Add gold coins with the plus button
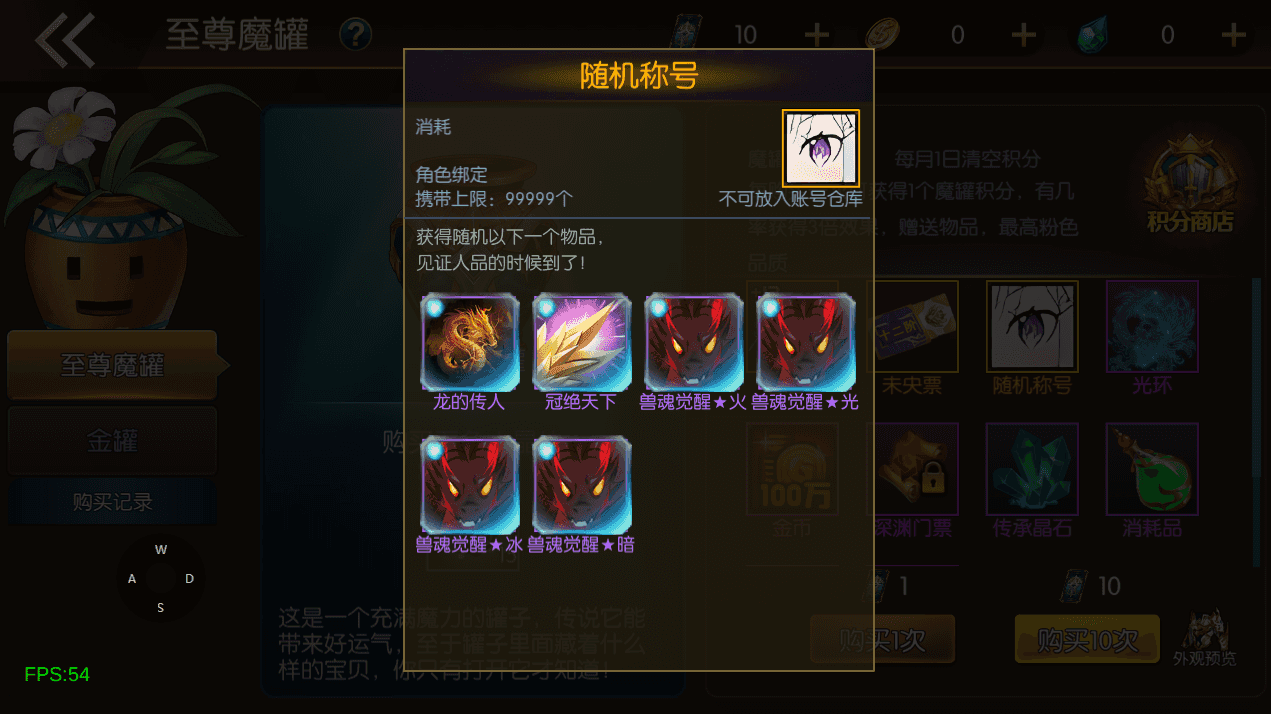Viewport: 1271px width, 714px height. point(1024,35)
